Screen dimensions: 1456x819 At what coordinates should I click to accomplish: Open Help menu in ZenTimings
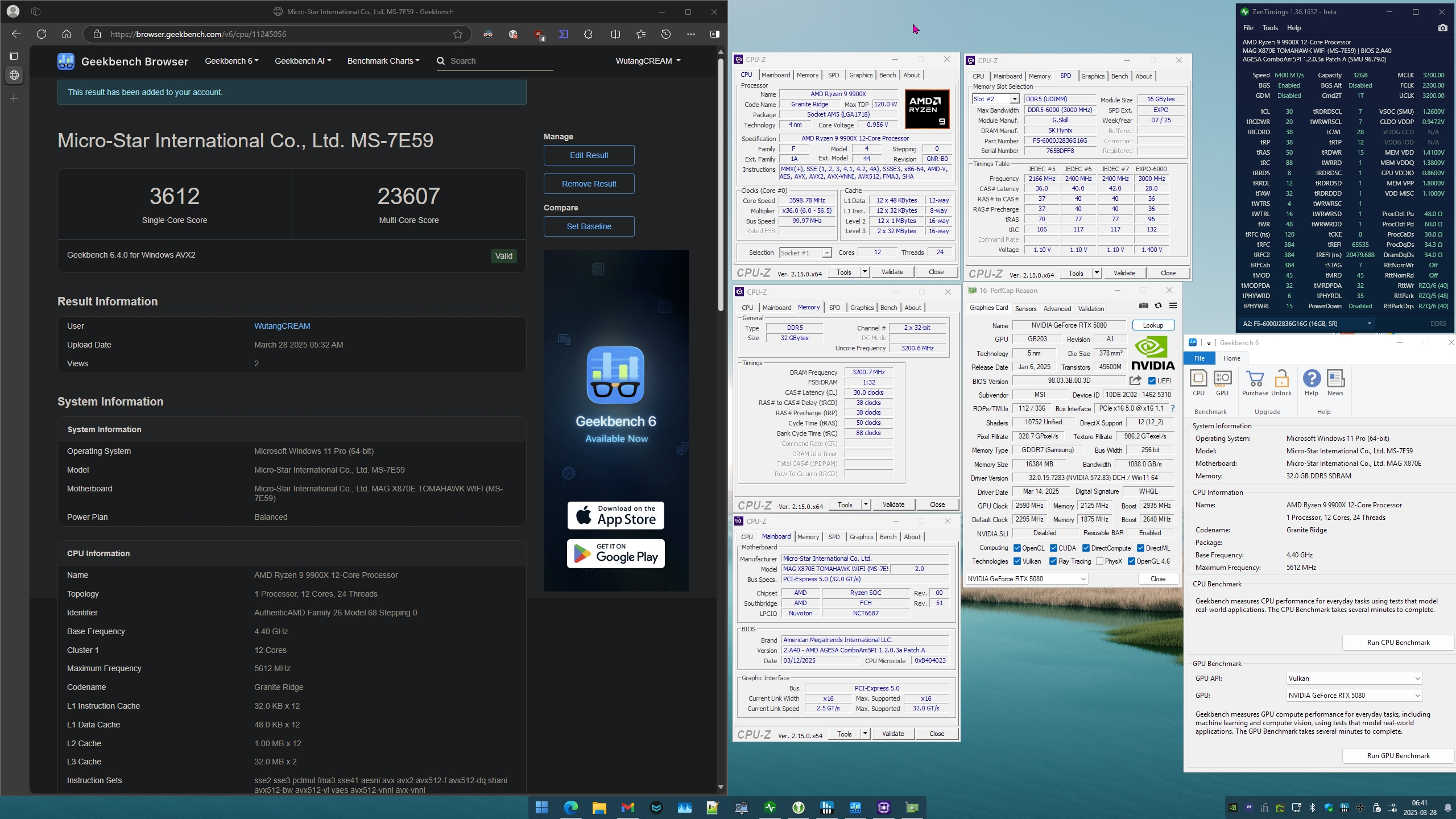(x=1294, y=28)
